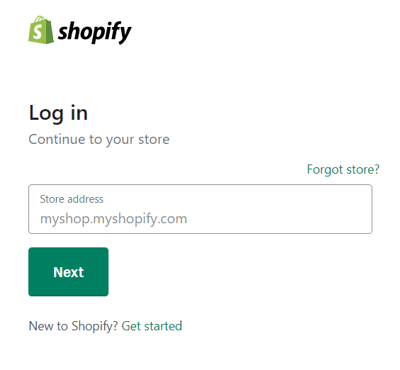This screenshot has width=400, height=370.
Task: Click the word Next inside the green button
Action: [x=68, y=272]
